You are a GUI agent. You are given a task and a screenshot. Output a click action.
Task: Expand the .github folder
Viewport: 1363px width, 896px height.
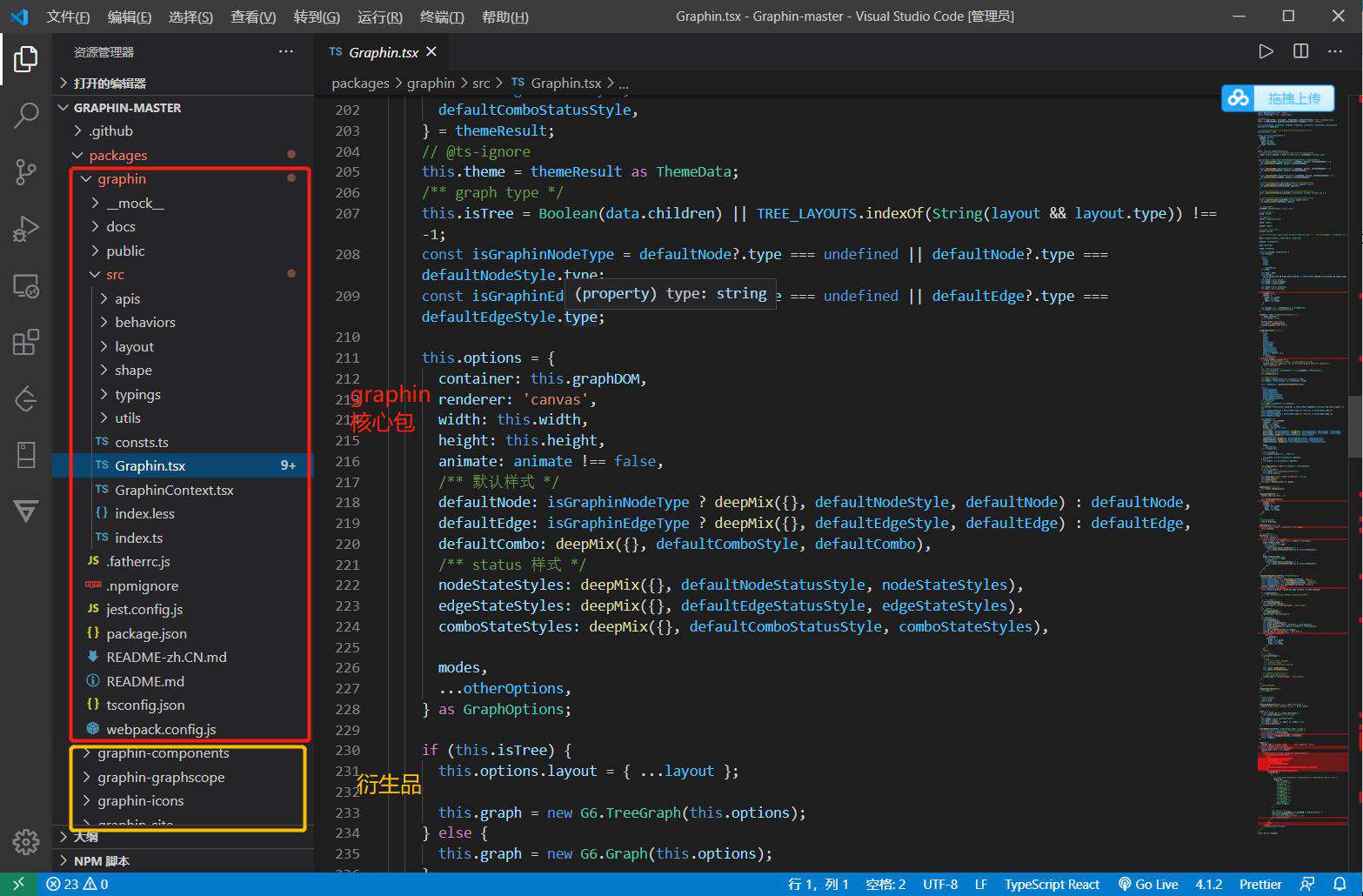(x=183, y=130)
